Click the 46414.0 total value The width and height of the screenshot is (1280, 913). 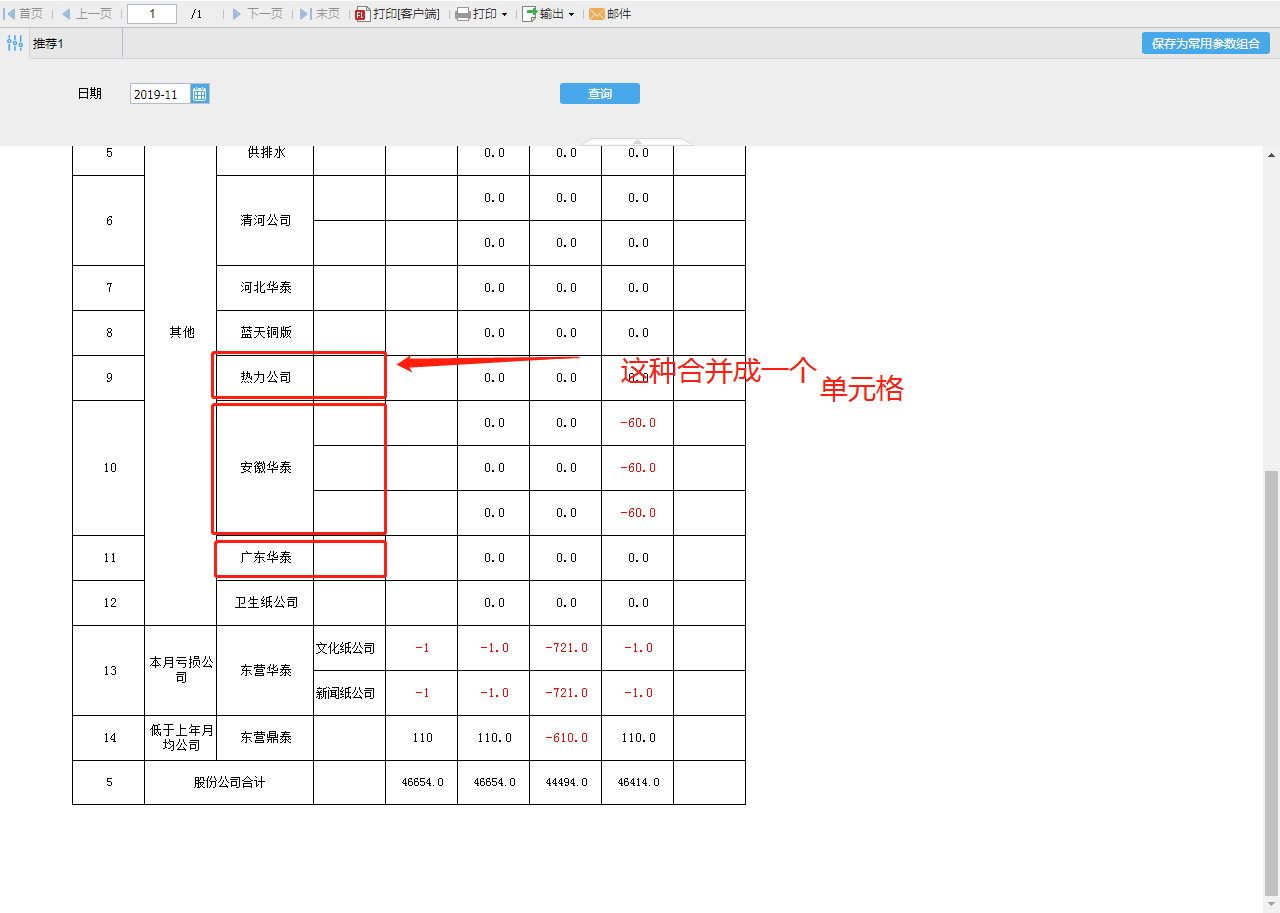(x=638, y=783)
